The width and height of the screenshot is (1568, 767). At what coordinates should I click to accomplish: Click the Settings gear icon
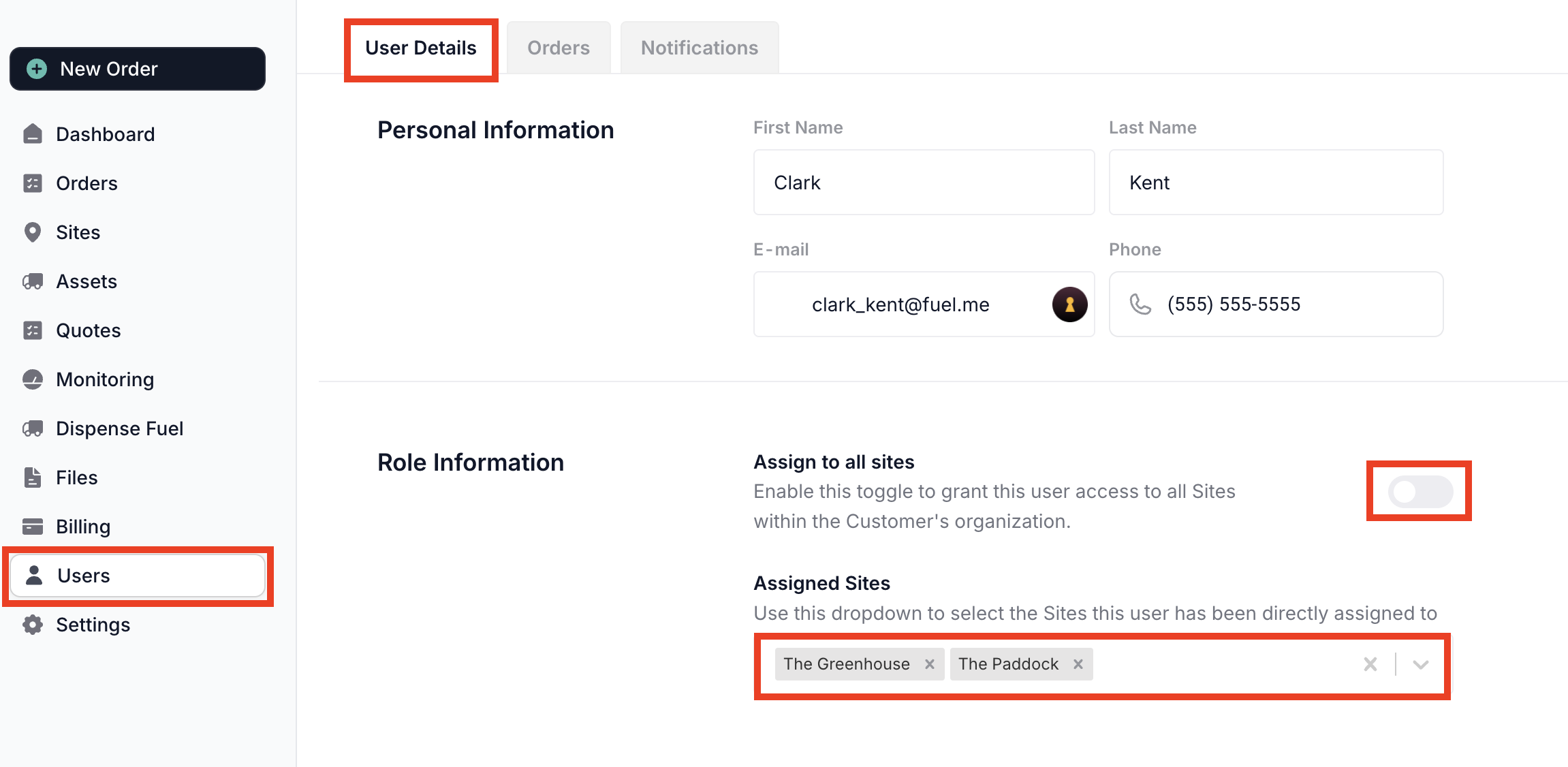[x=33, y=625]
